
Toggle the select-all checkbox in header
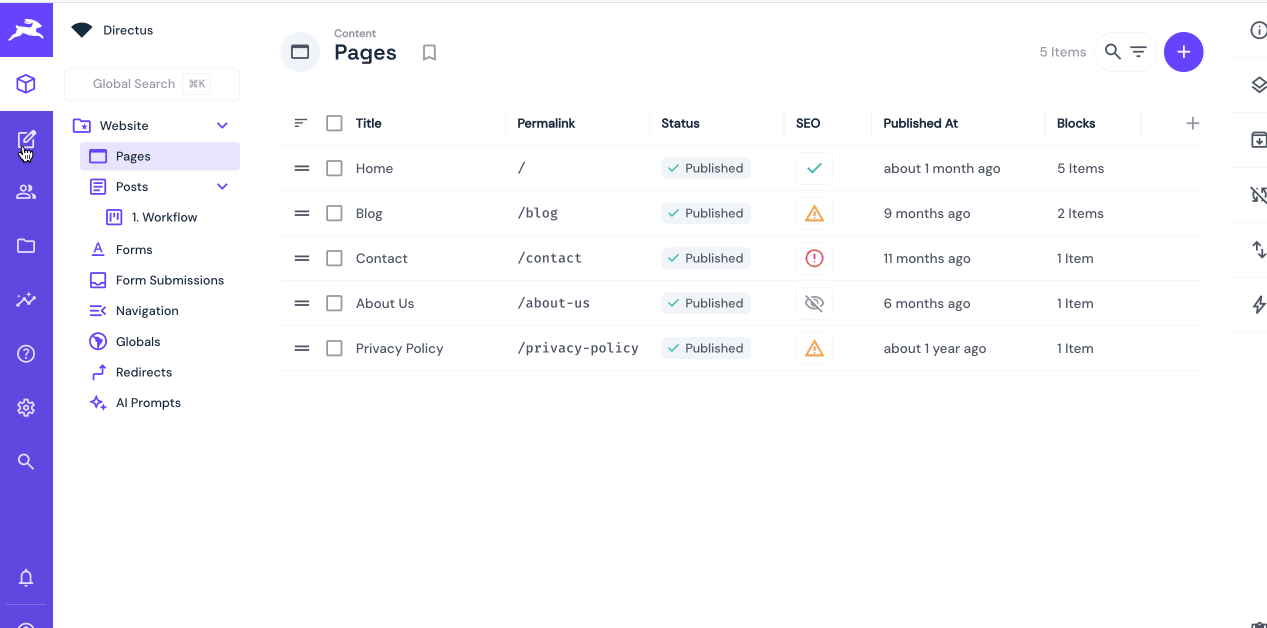pyautogui.click(x=334, y=123)
